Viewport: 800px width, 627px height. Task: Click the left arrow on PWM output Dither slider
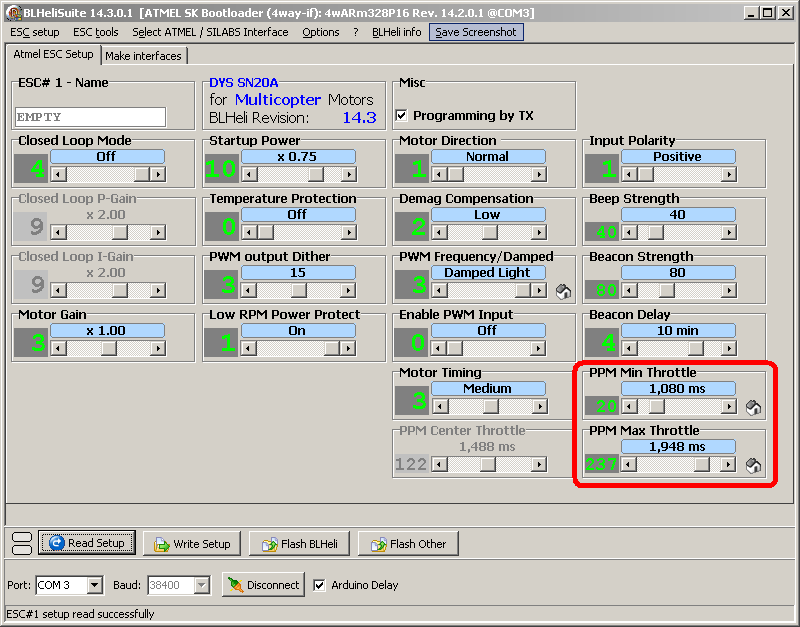(x=249, y=290)
